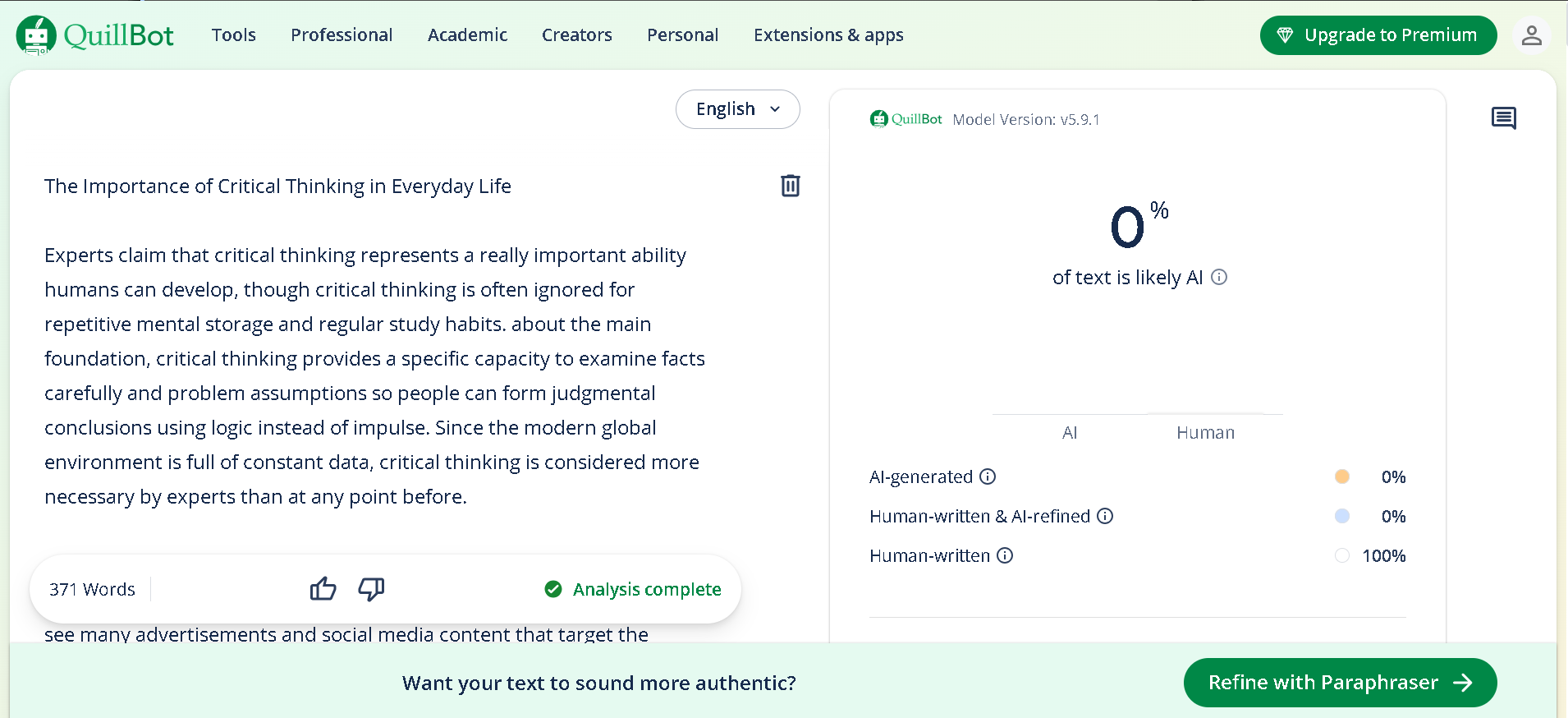Open the Professional menu
The height and width of the screenshot is (718, 1568).
pos(342,35)
